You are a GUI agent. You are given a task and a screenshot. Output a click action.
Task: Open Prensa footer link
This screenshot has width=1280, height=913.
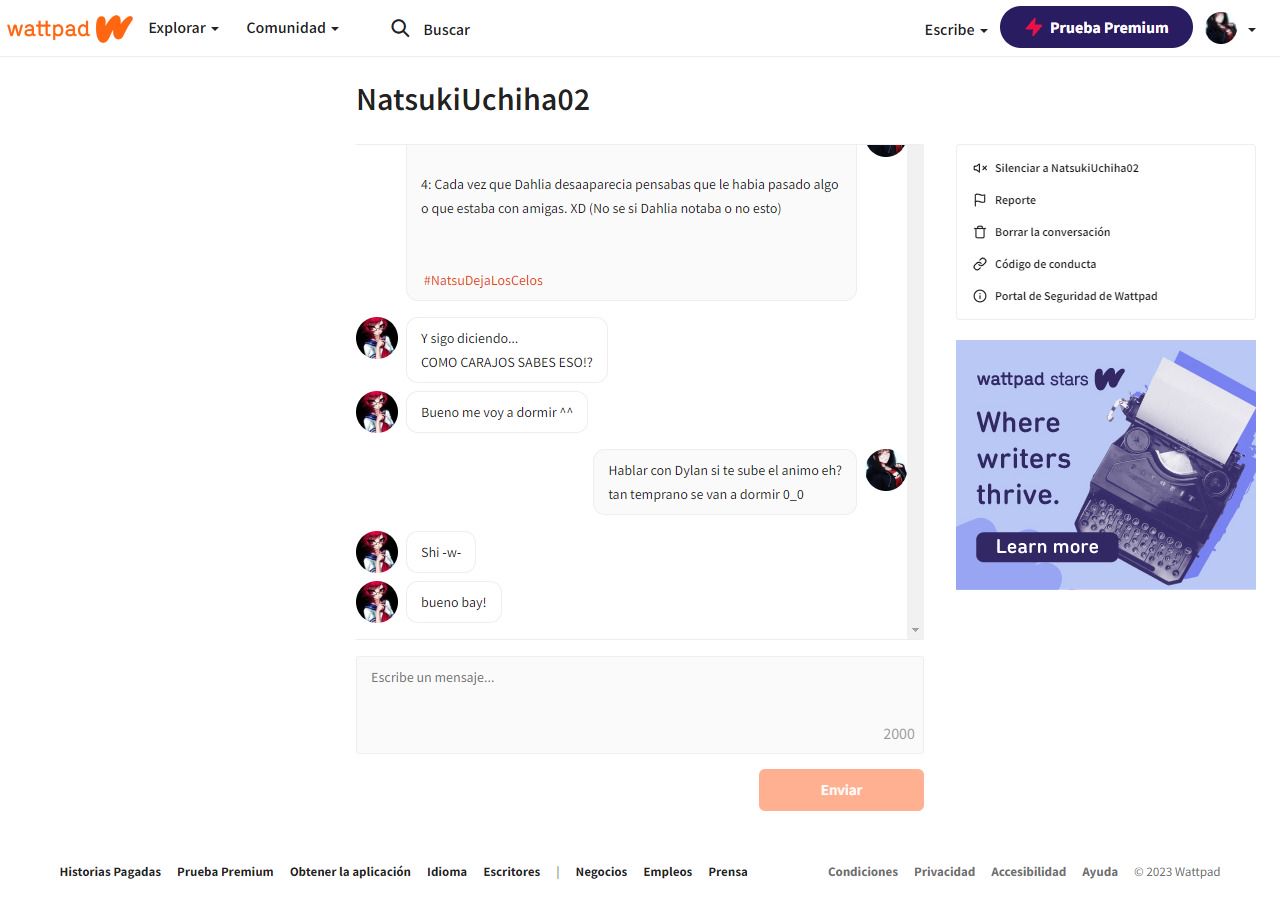point(728,872)
